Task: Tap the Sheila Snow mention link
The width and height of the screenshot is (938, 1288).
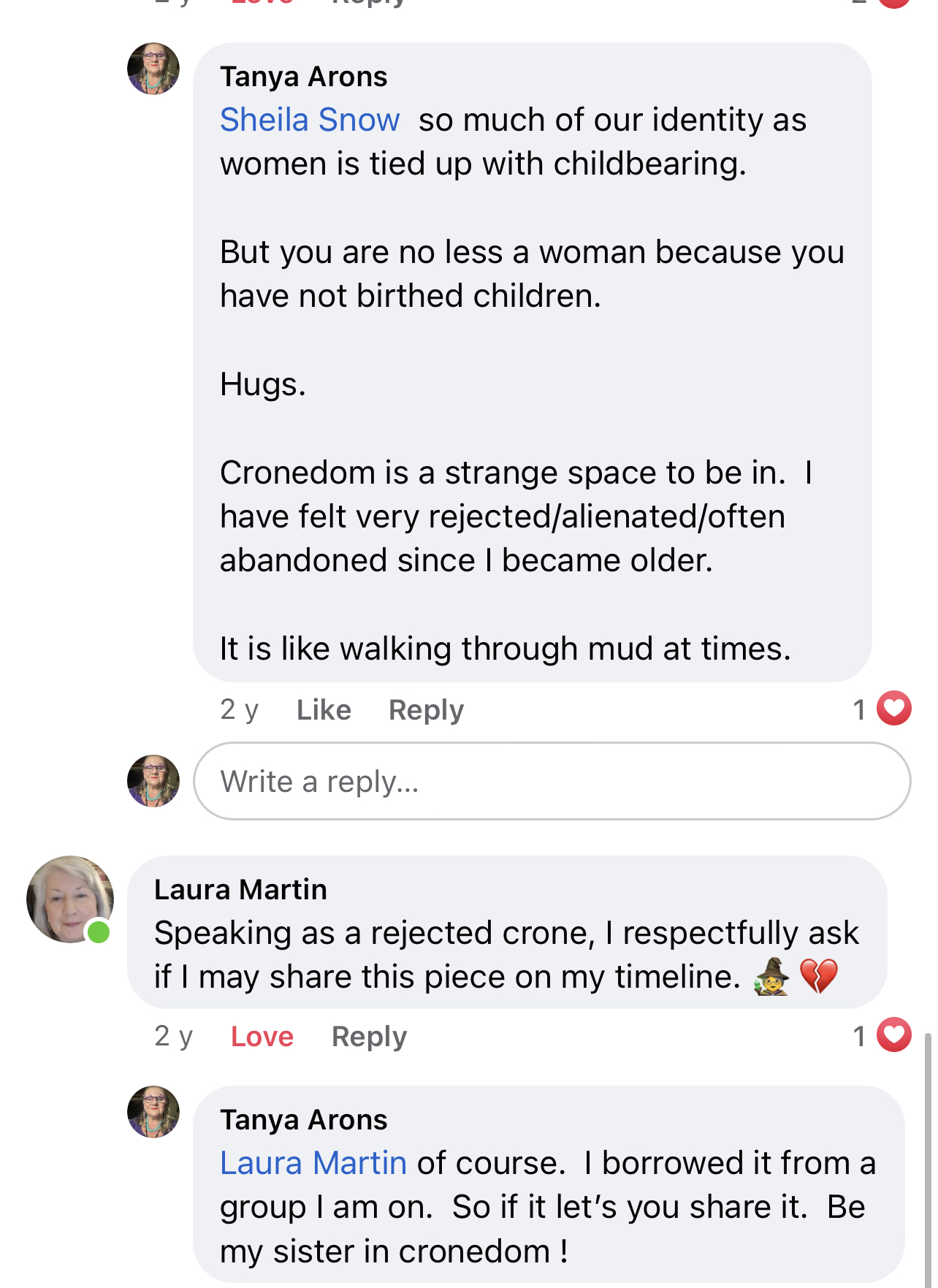Action: click(310, 120)
